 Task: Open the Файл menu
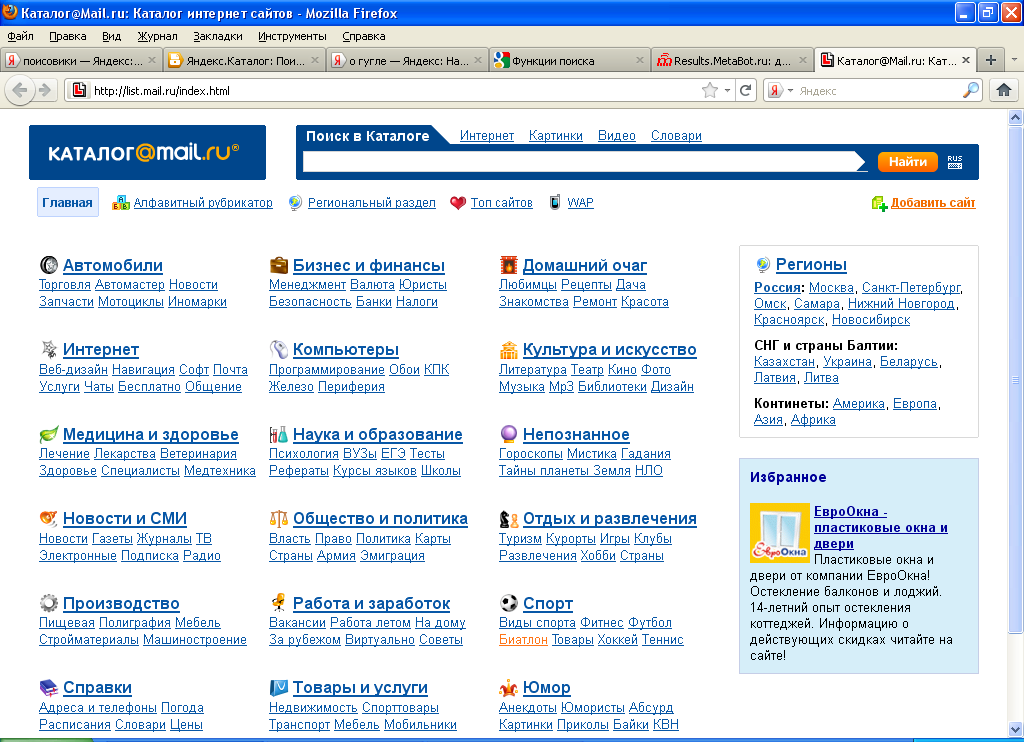20,36
